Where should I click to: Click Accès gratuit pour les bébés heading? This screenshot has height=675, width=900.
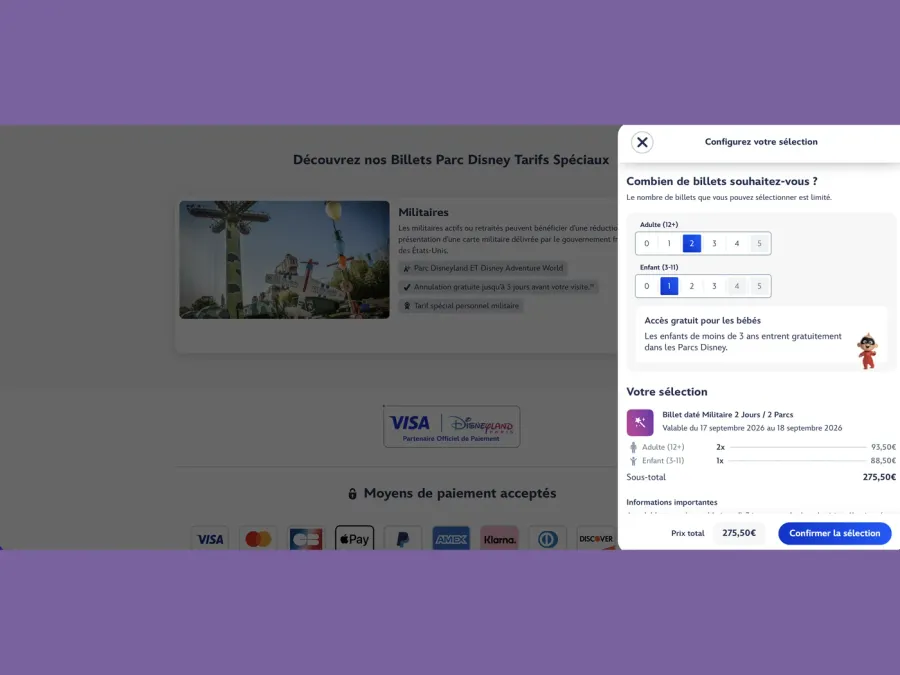(702, 321)
